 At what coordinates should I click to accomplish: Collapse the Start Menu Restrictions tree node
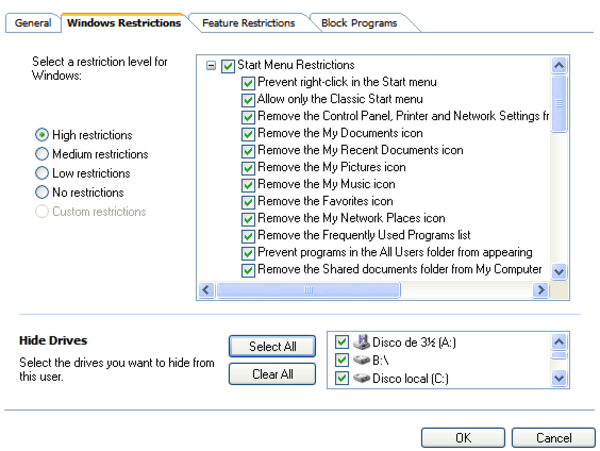point(211,66)
